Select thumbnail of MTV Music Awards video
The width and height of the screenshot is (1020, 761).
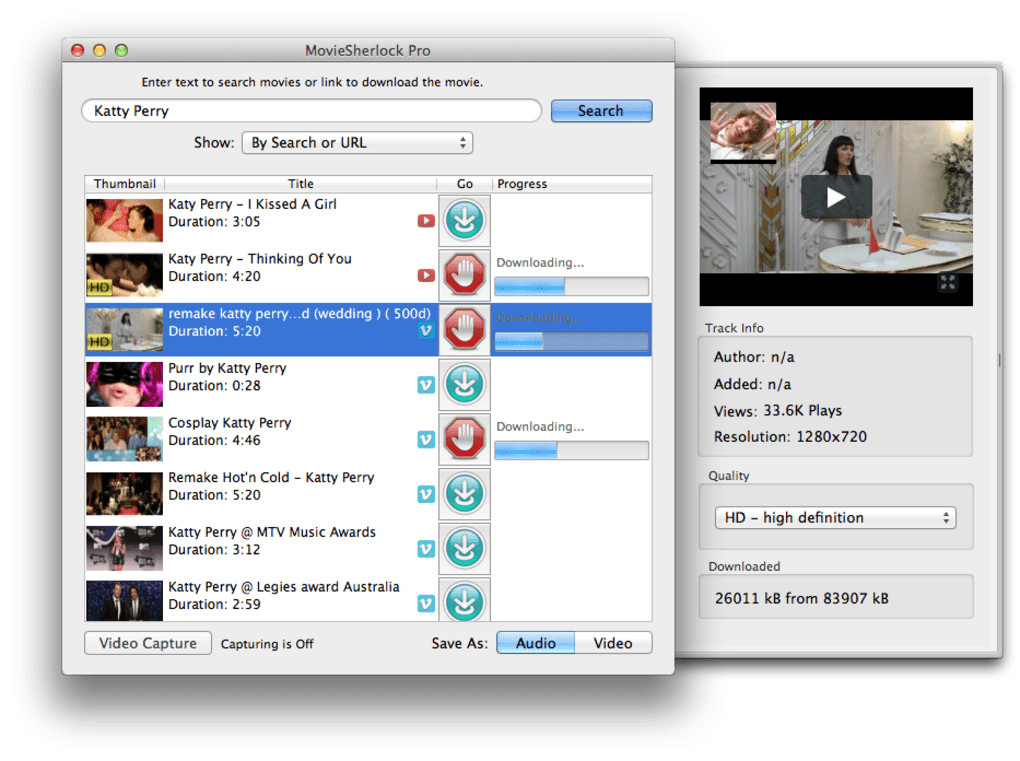point(124,548)
